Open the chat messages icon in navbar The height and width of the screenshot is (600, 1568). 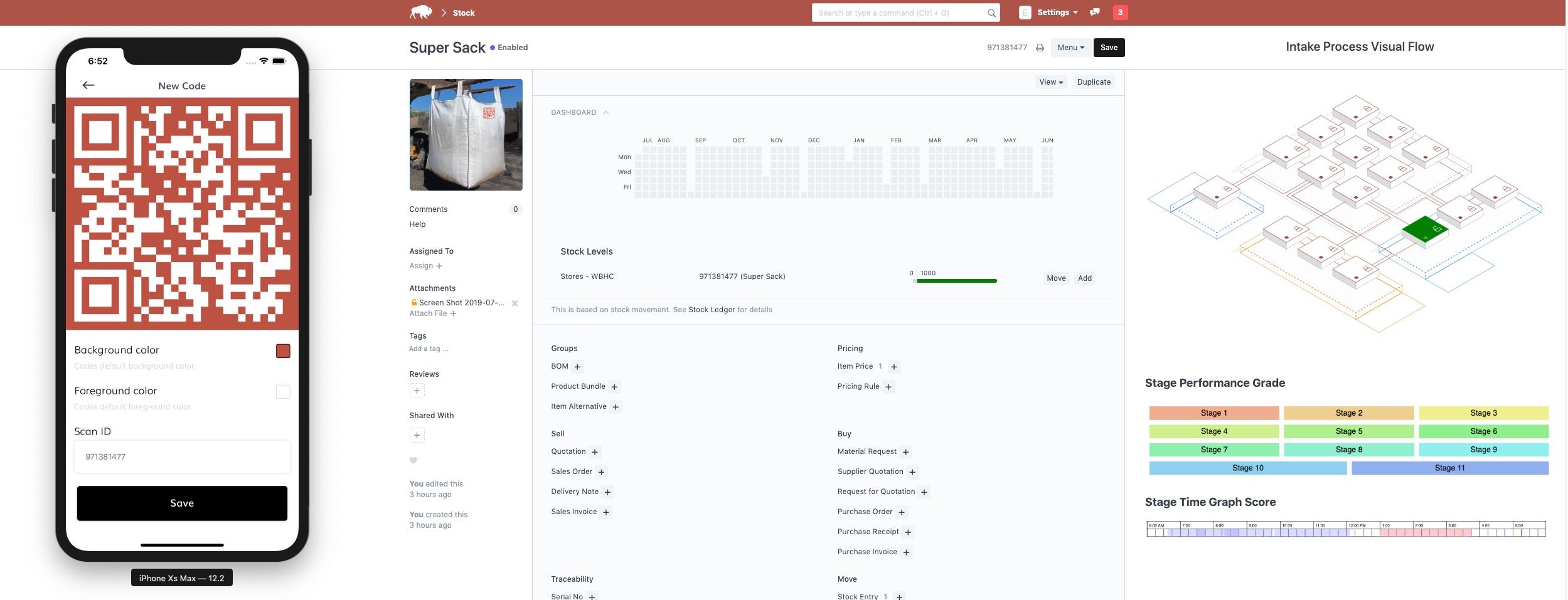[1095, 13]
